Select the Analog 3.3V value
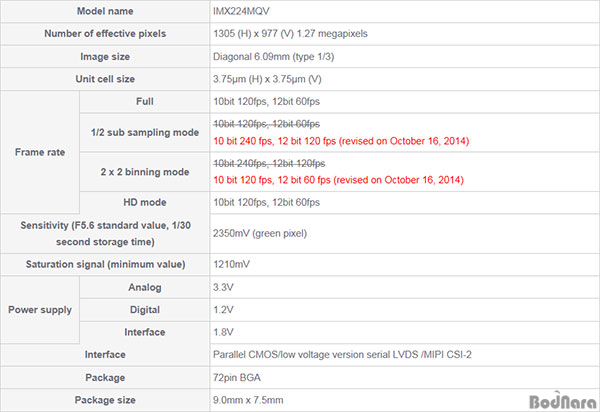 click(223, 287)
